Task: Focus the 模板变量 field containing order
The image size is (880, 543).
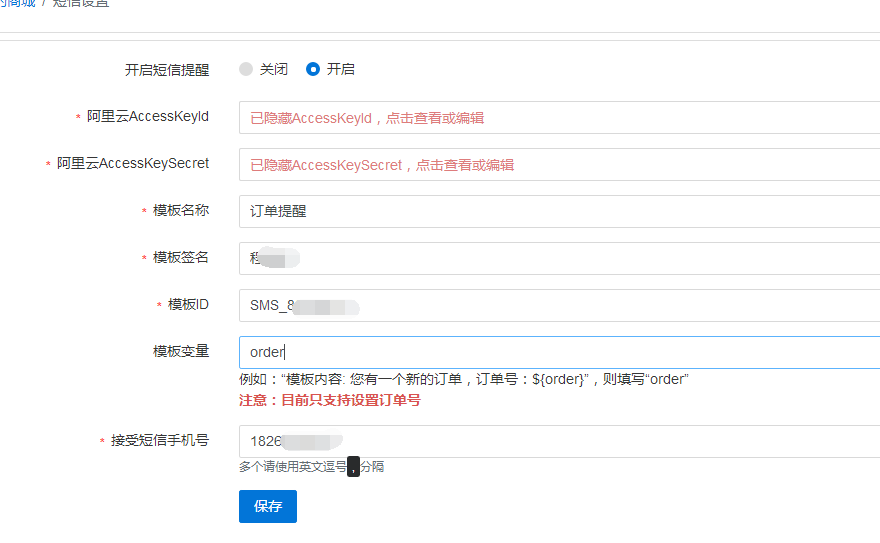Action: 558,352
